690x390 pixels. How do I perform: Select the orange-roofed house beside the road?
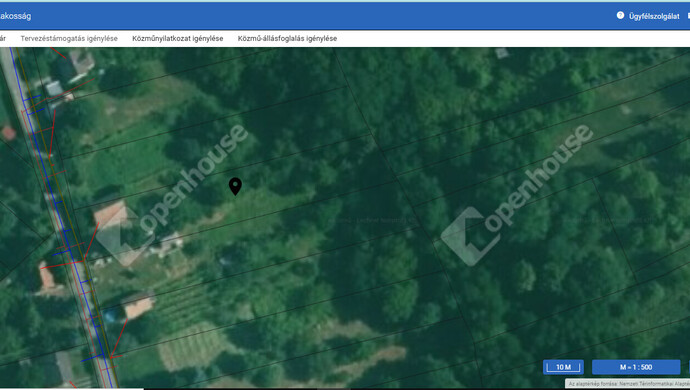click(110, 214)
